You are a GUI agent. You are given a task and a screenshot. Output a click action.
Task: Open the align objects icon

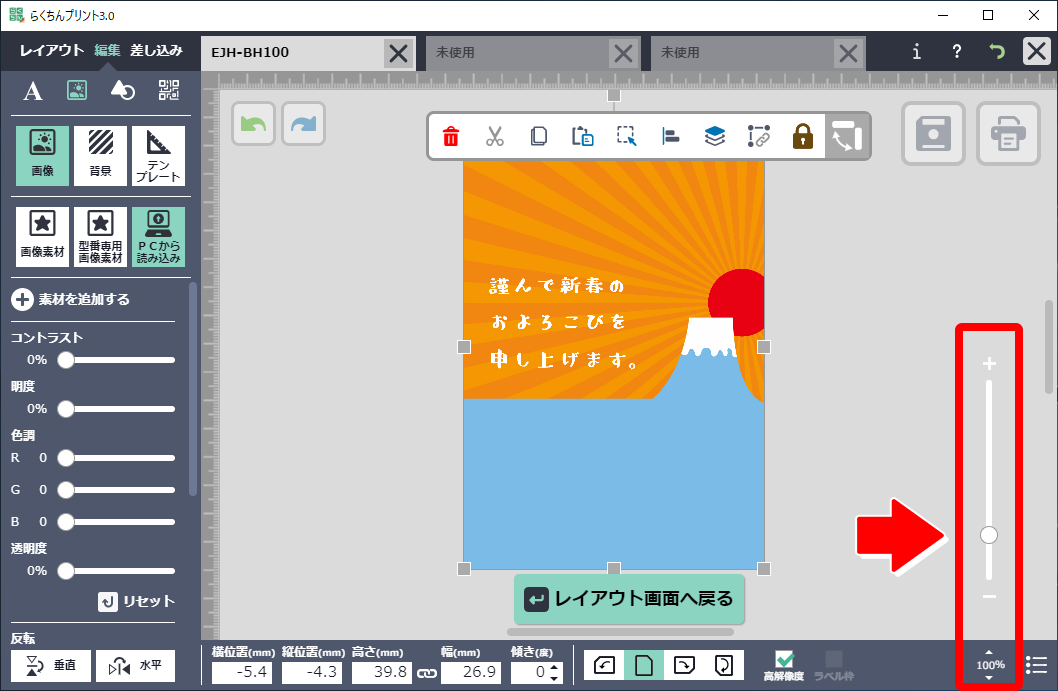pos(670,136)
